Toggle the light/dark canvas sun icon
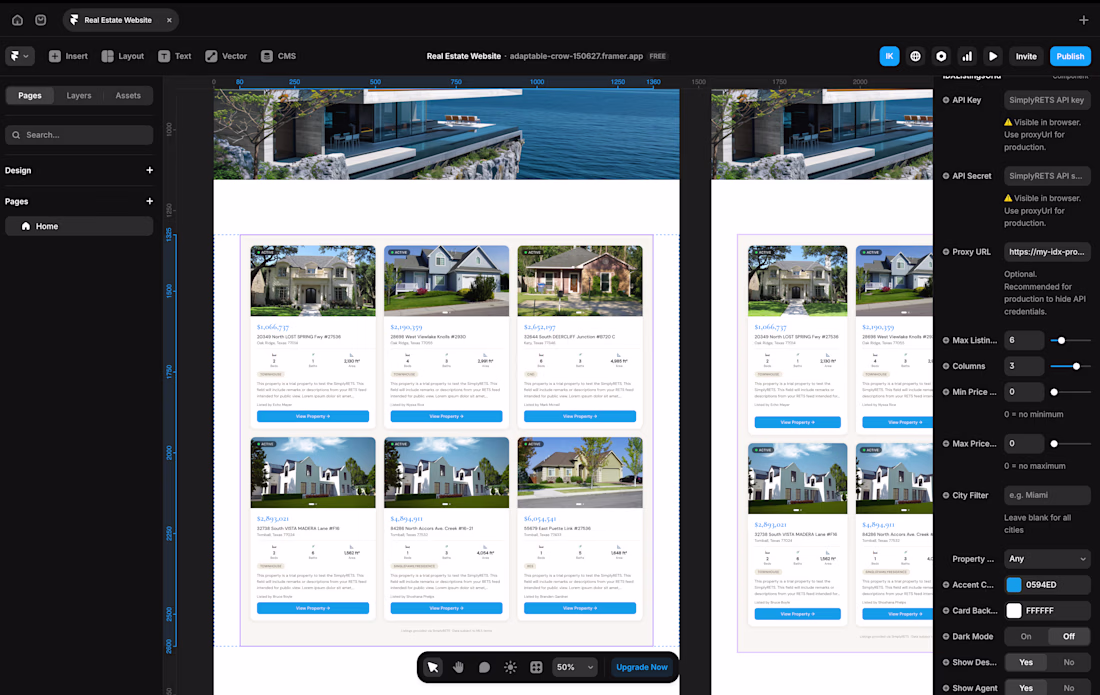The width and height of the screenshot is (1100, 695). [510, 667]
